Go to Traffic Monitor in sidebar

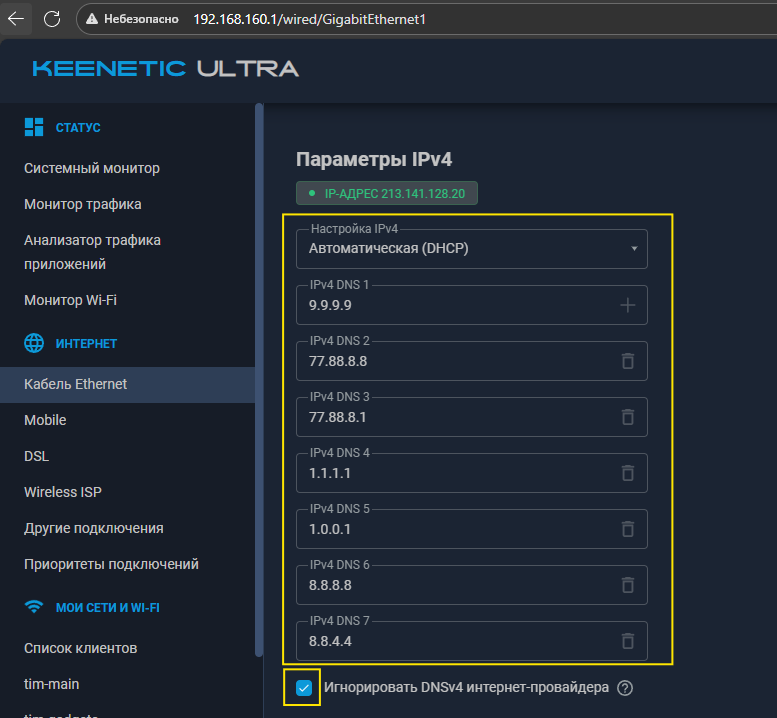click(83, 204)
